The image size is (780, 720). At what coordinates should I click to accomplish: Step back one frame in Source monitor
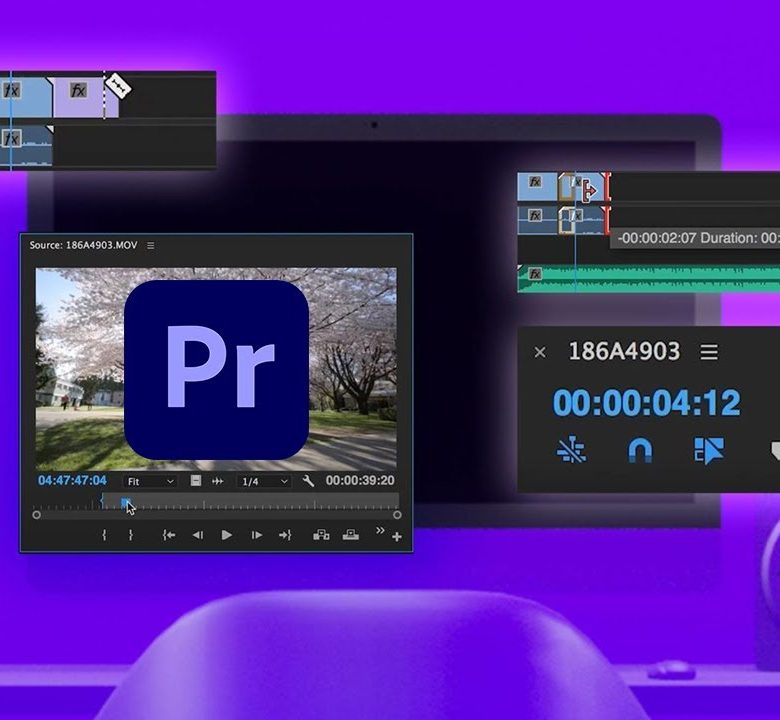pos(197,535)
